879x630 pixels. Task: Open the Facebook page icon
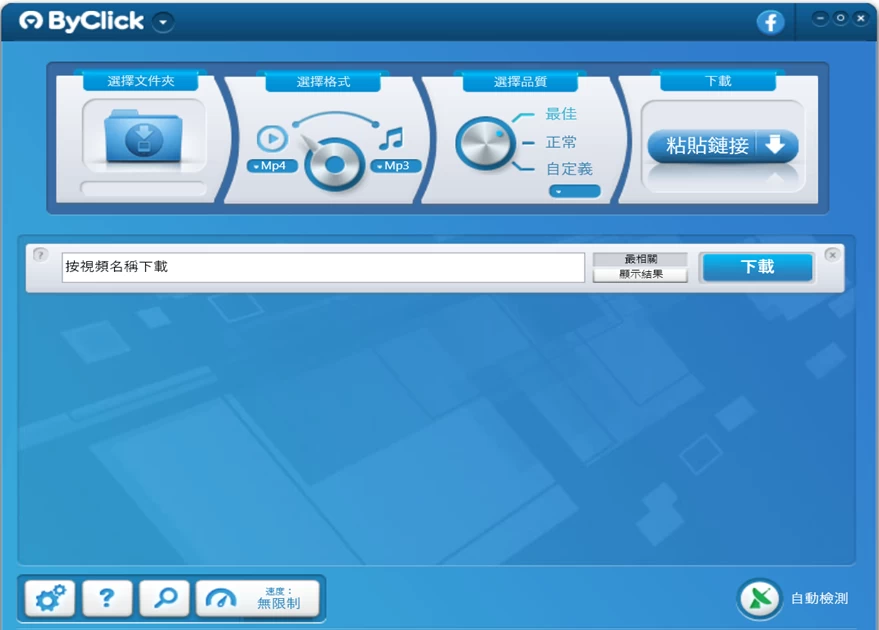pyautogui.click(x=770, y=22)
